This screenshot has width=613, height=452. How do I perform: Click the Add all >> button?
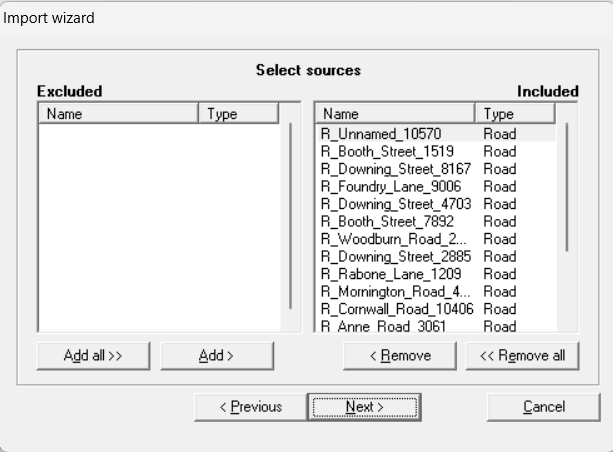click(93, 356)
